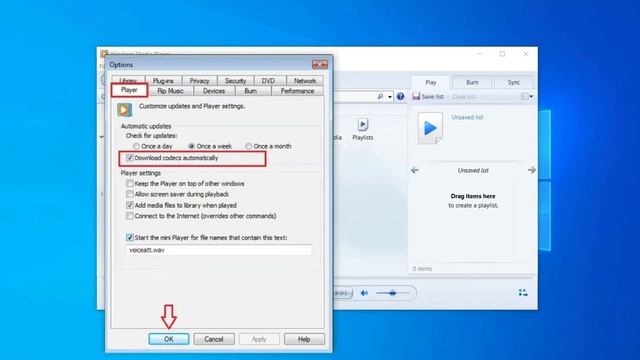Open the Rip Music tab

170,91
